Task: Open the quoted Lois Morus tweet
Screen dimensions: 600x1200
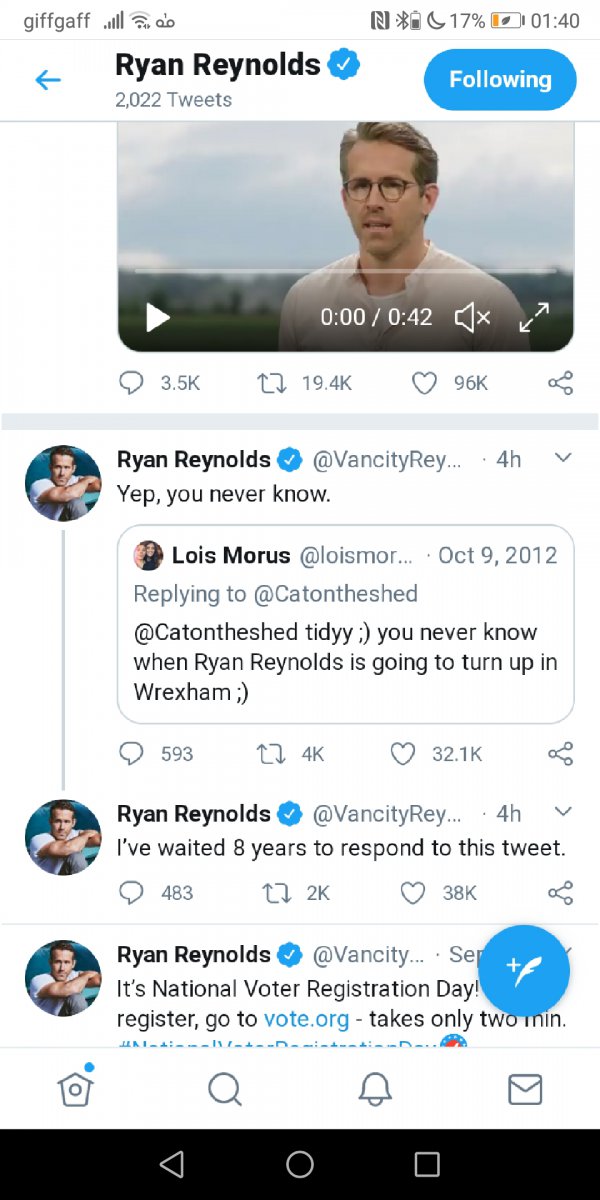Action: [x=345, y=622]
